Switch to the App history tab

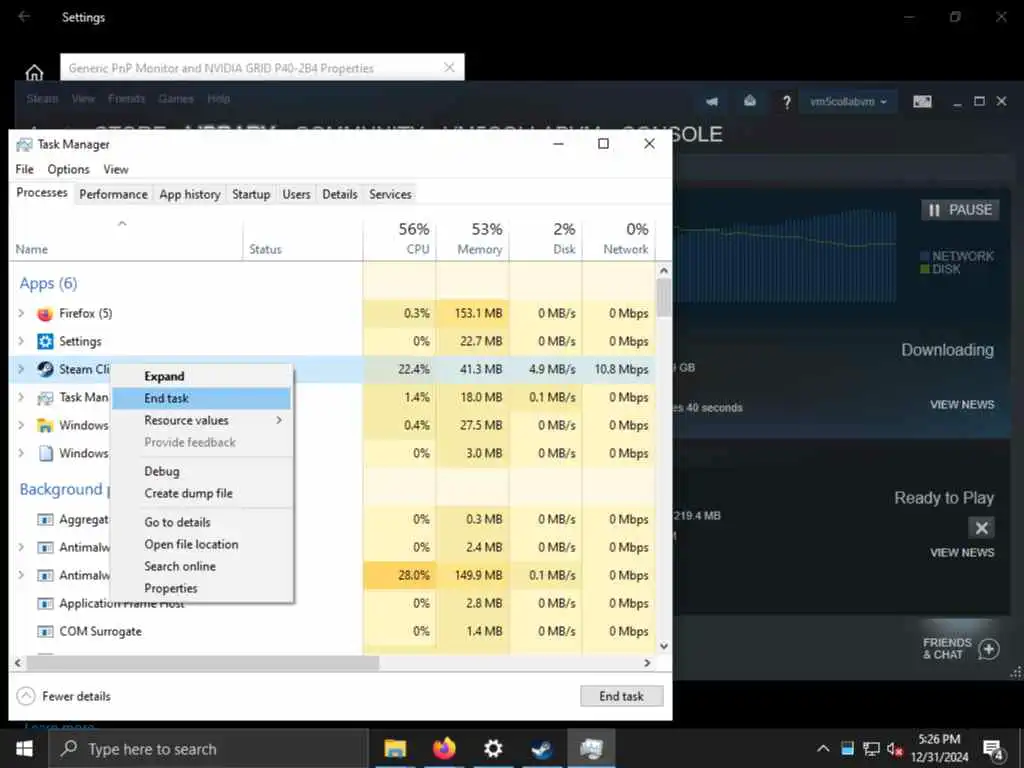[x=190, y=194]
